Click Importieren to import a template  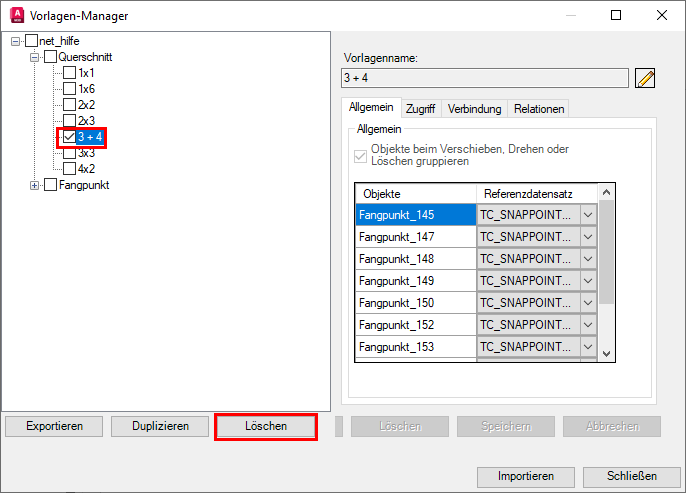pos(526,476)
